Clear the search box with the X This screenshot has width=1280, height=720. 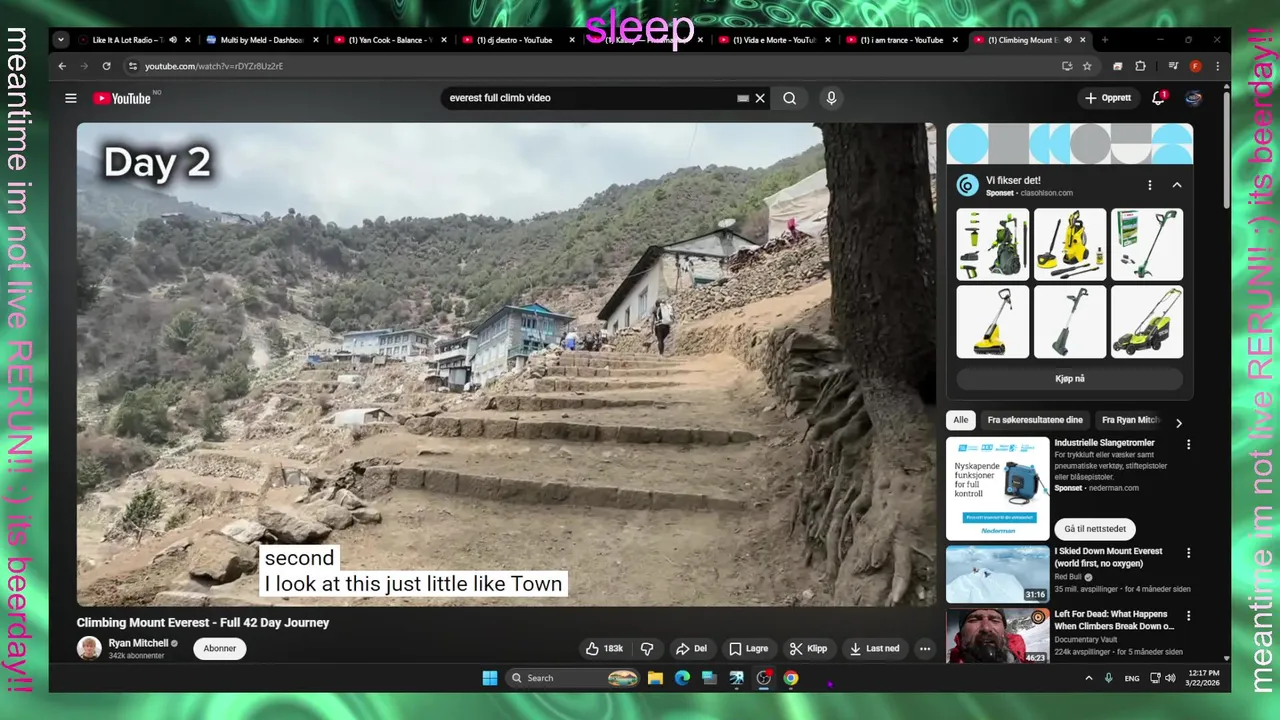click(760, 98)
